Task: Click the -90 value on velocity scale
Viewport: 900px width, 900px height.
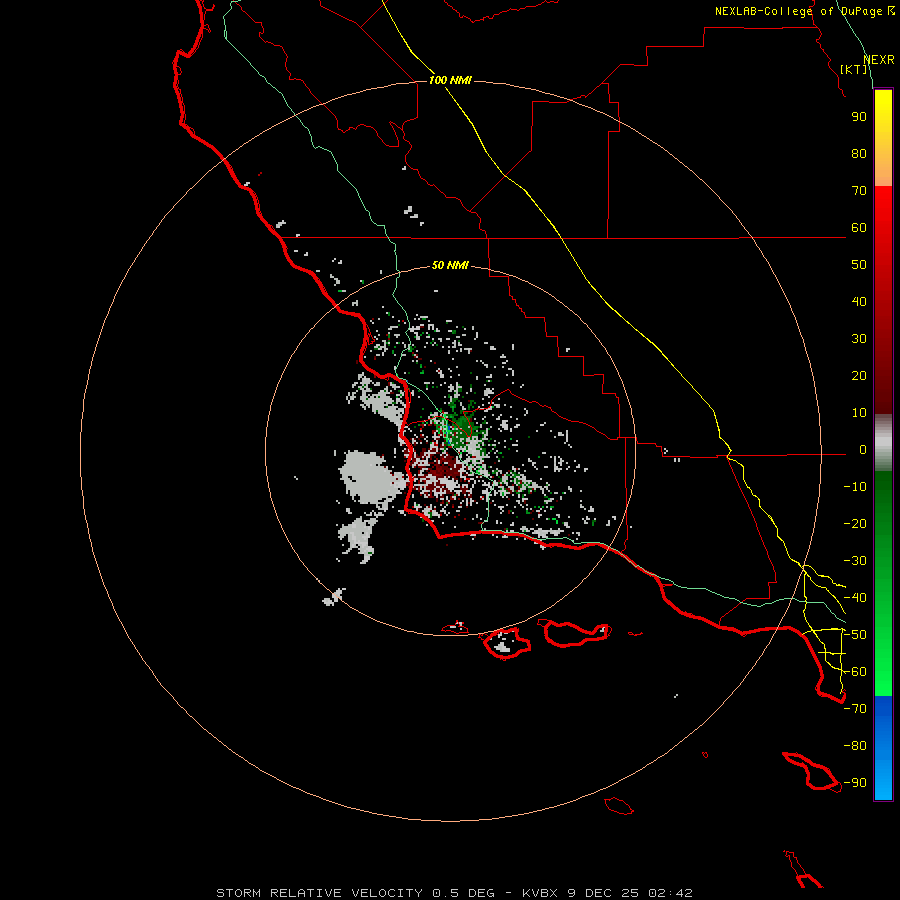Action: point(855,783)
